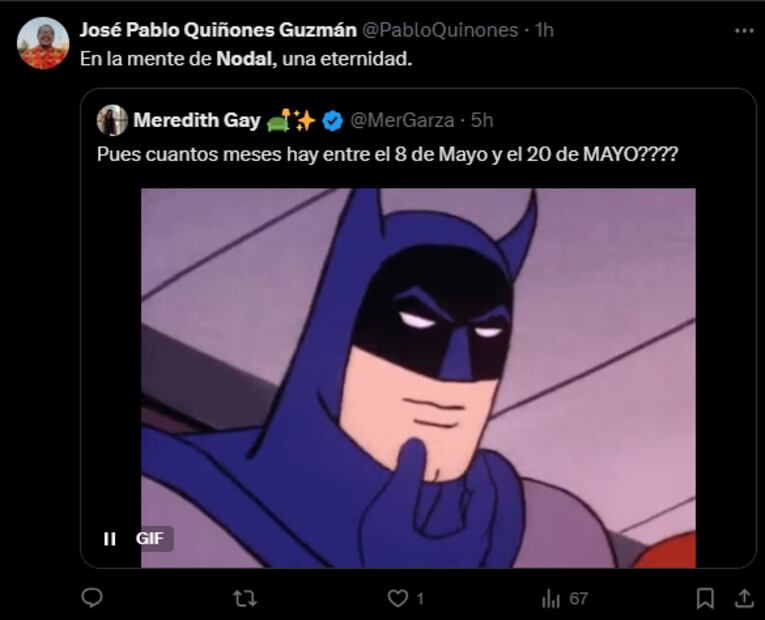The width and height of the screenshot is (765, 620).
Task: Click the GIF label badge
Action: click(x=151, y=539)
